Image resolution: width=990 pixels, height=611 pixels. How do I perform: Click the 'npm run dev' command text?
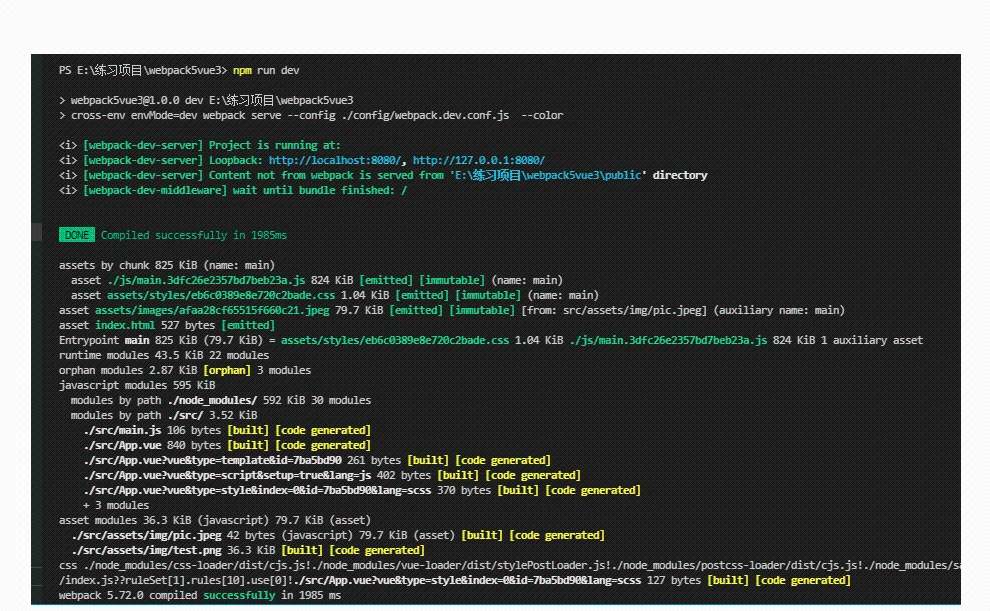tap(266, 70)
